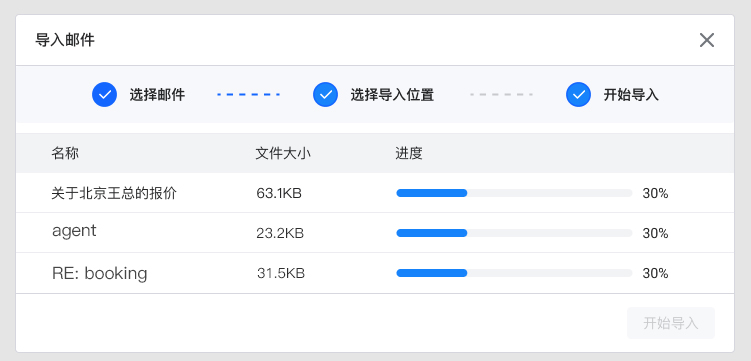Select the RE: booking mail row
Viewport: 751px width, 361px height.
pyautogui.click(x=375, y=273)
